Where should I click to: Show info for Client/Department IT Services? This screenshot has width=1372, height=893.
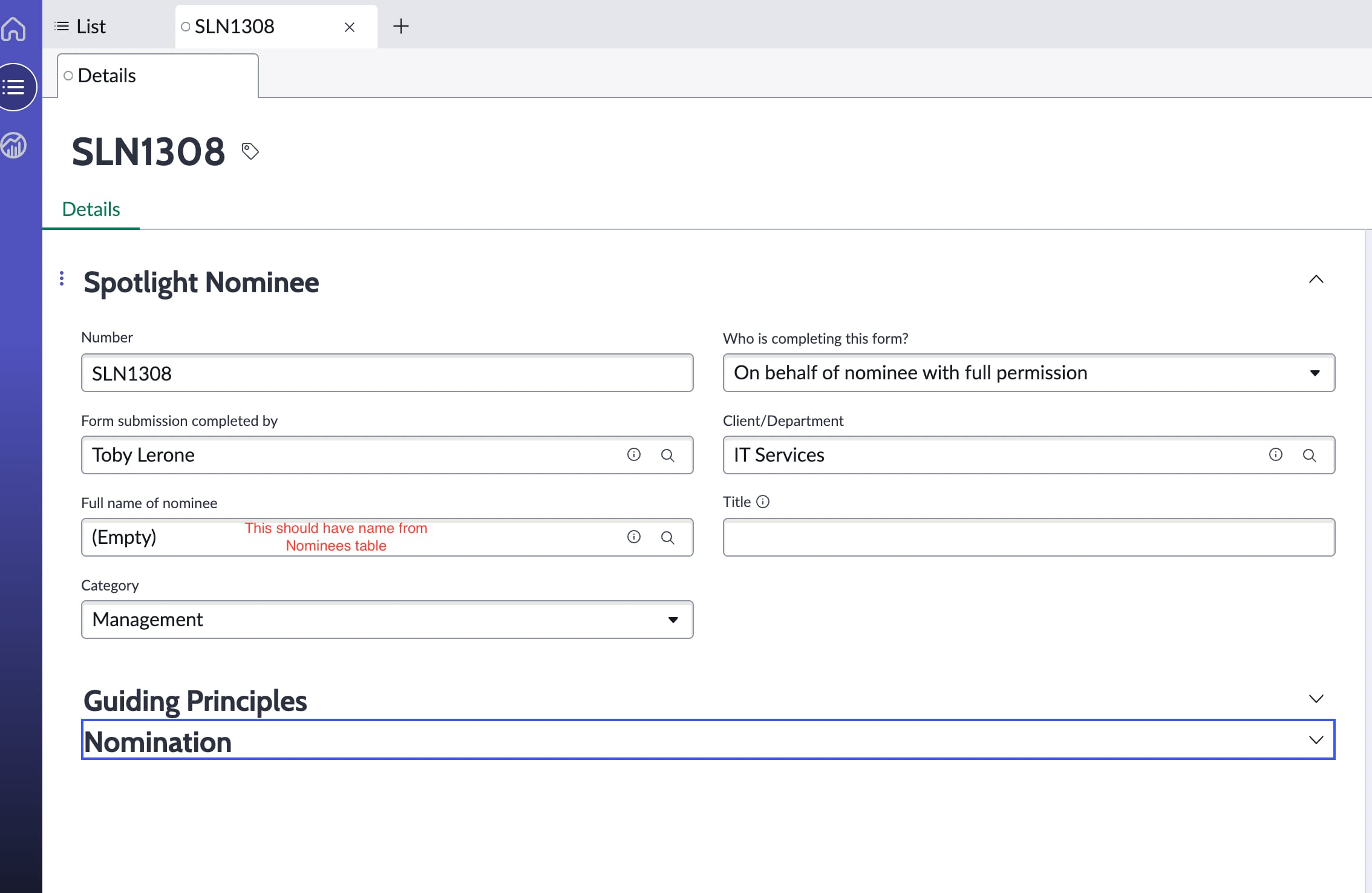point(1275,454)
